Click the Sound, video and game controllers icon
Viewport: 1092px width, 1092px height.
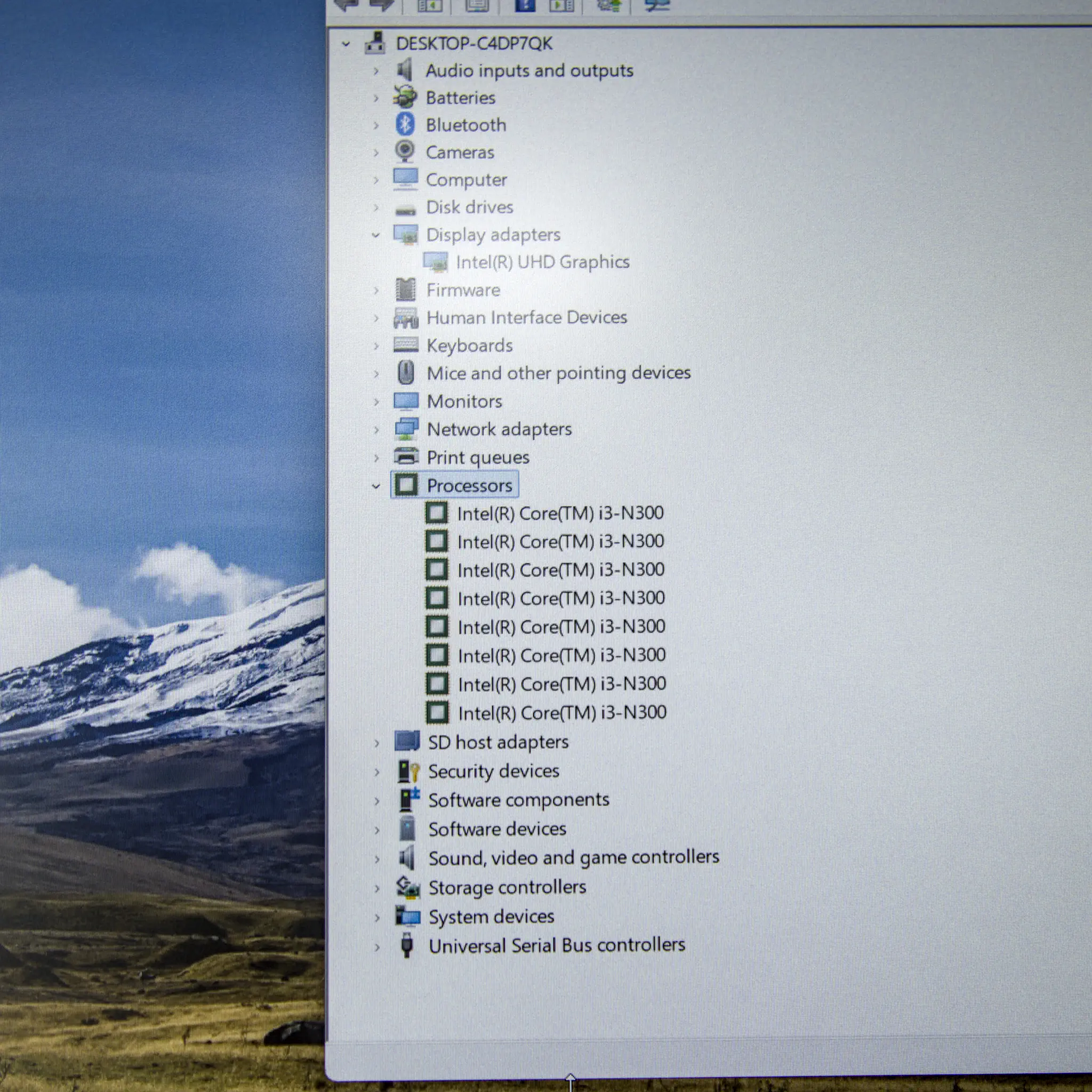(407, 858)
